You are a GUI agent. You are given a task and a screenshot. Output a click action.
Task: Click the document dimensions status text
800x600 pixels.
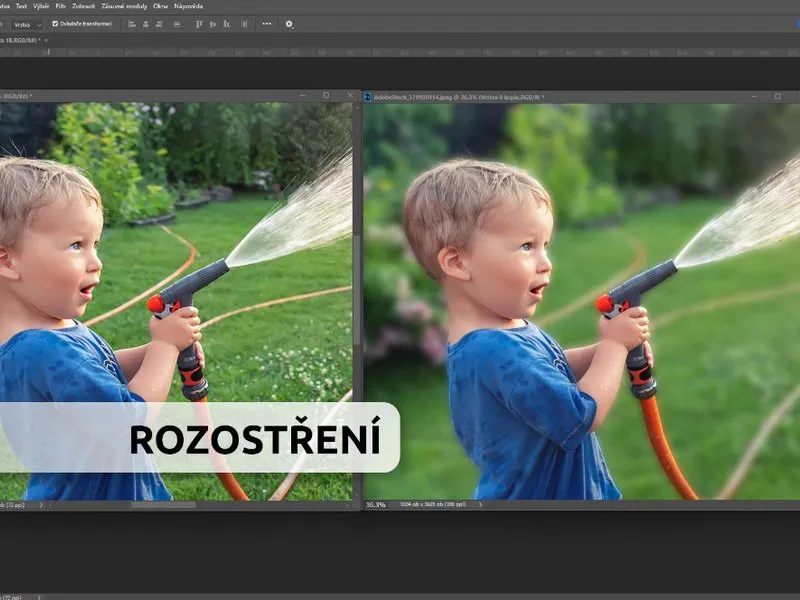pos(433,505)
